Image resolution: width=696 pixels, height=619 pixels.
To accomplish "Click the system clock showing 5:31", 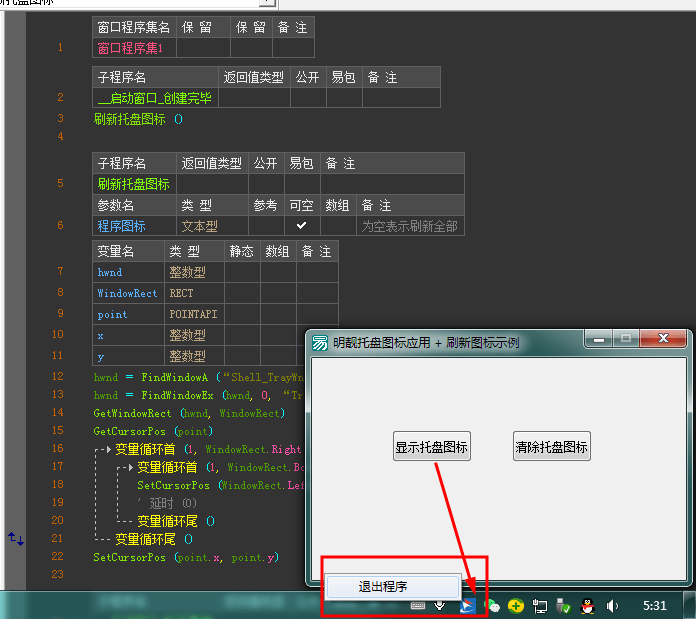I will [655, 605].
